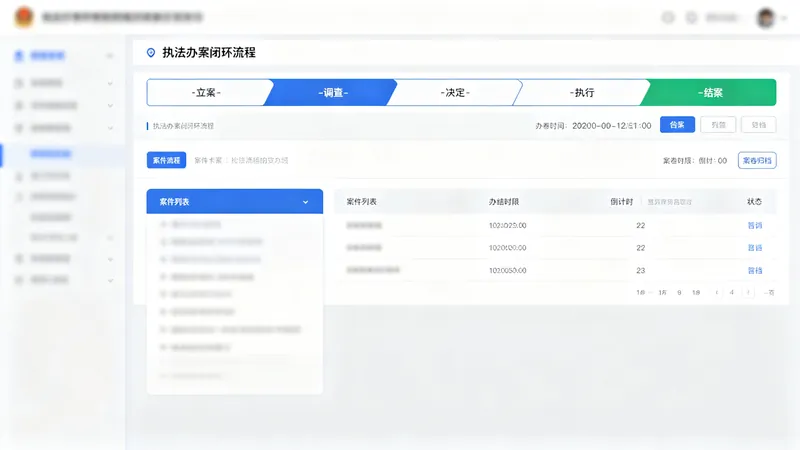Select the -决定- process step
This screenshot has height=450, width=800.
(455, 92)
